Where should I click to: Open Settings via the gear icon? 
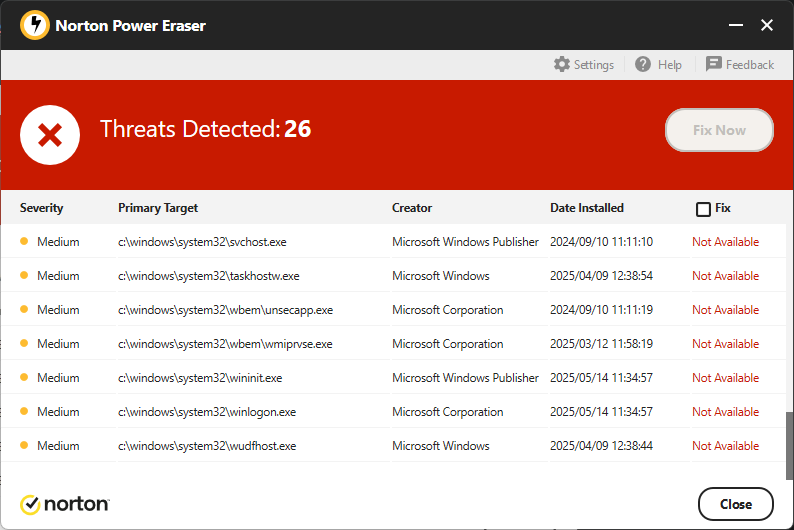[562, 64]
